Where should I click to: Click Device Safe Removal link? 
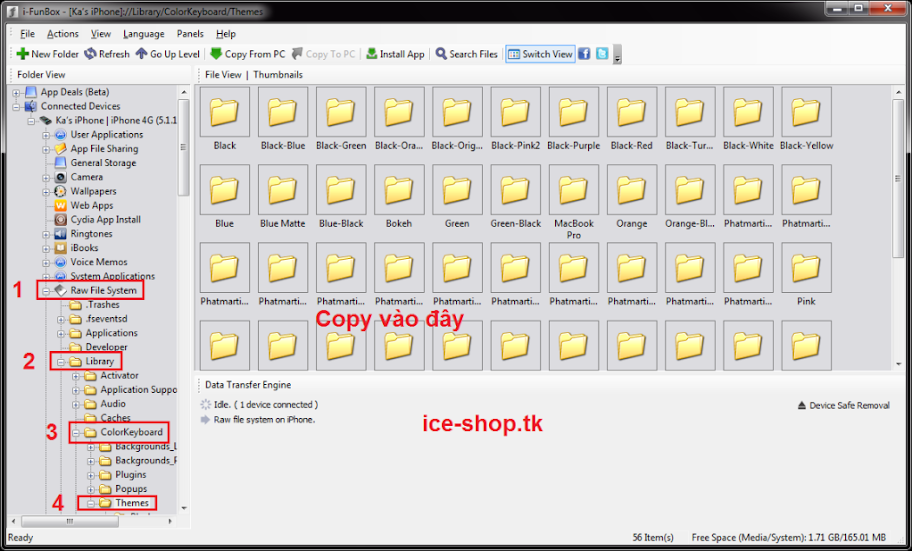pyautogui.click(x=843, y=406)
